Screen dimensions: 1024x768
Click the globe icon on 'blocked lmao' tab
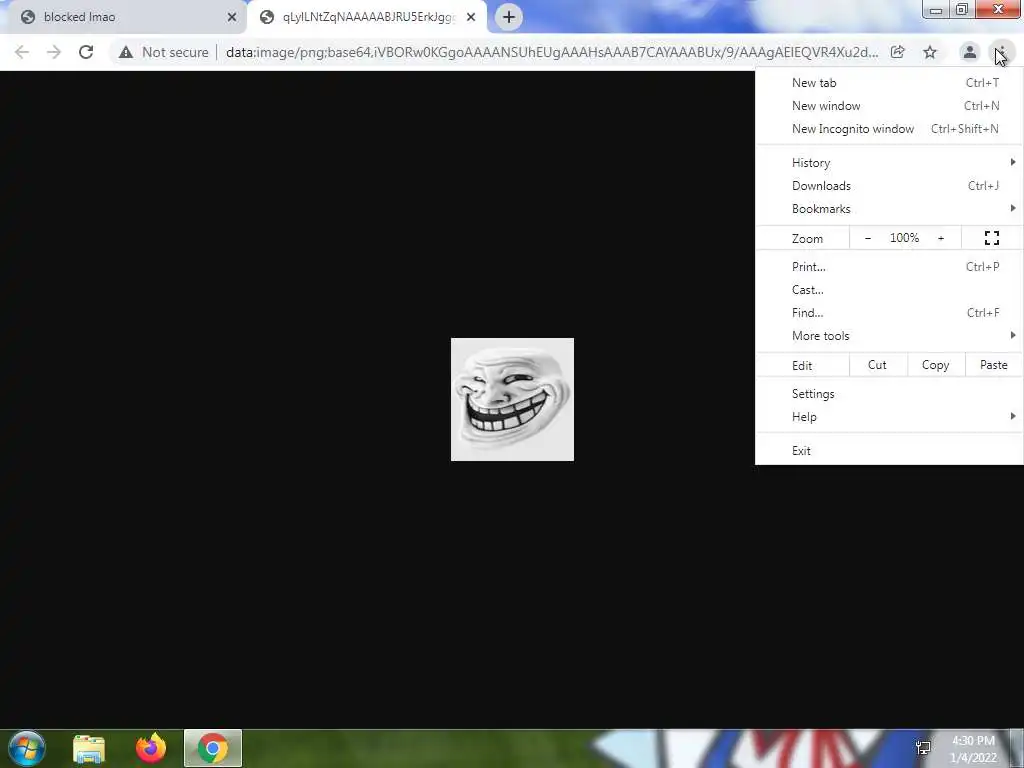(27, 17)
